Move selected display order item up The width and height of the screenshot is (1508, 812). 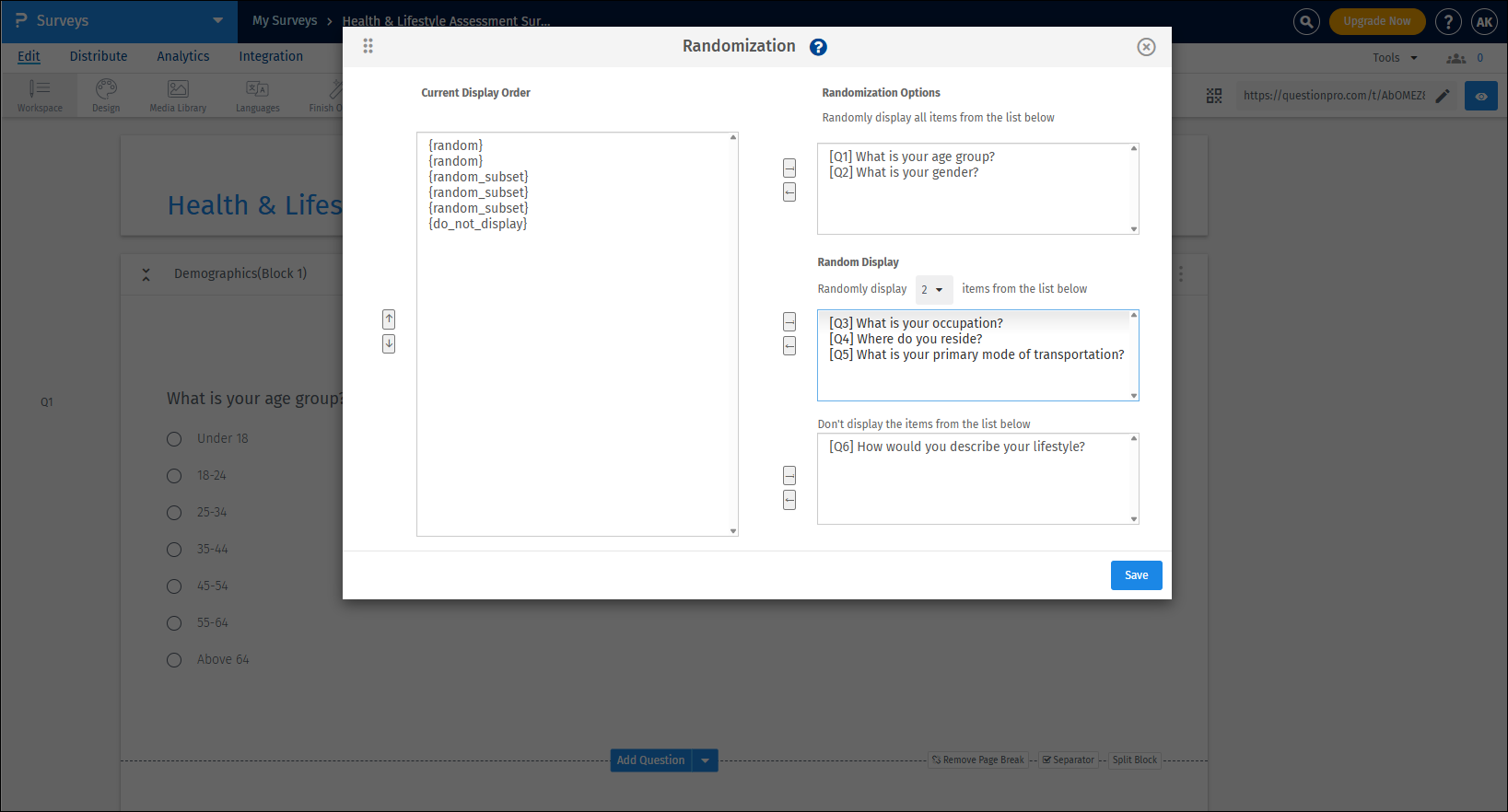pyautogui.click(x=389, y=319)
